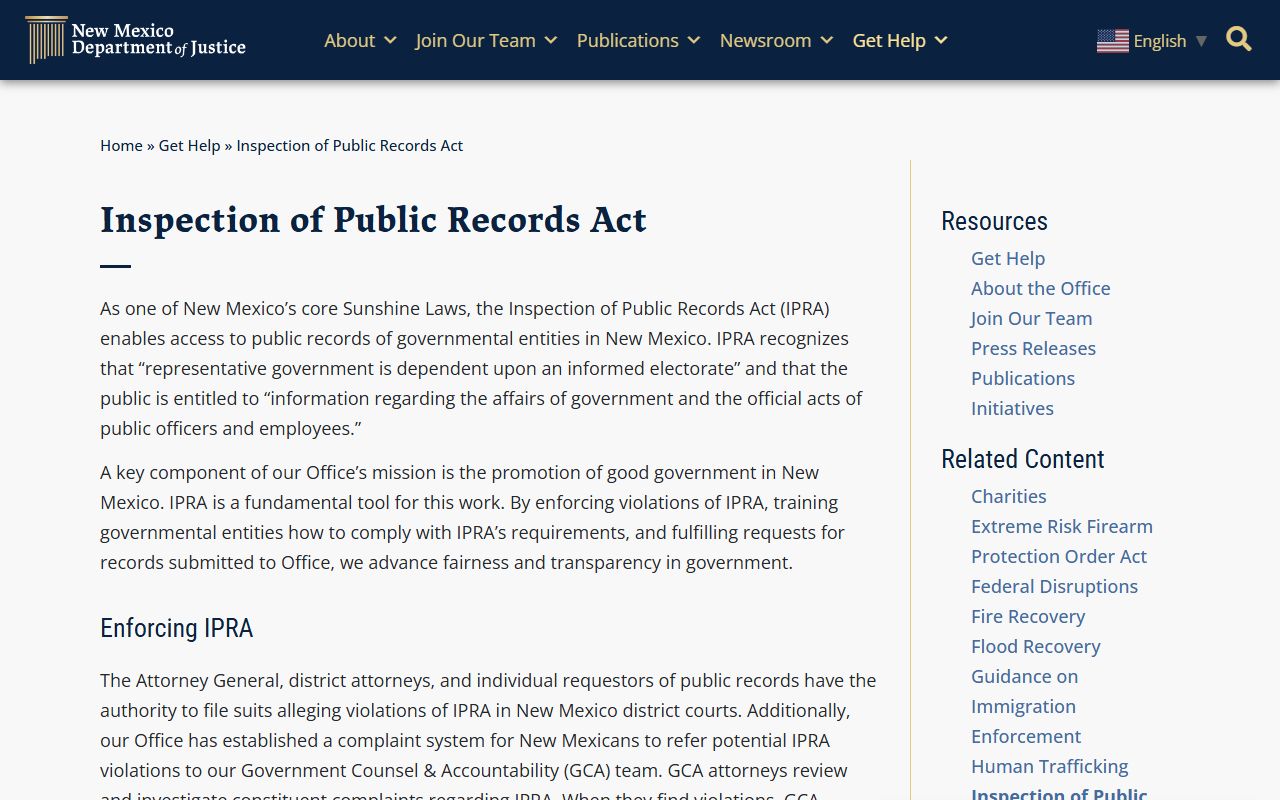
Task: Open Flood Recovery sidebar link
Action: 1035,646
